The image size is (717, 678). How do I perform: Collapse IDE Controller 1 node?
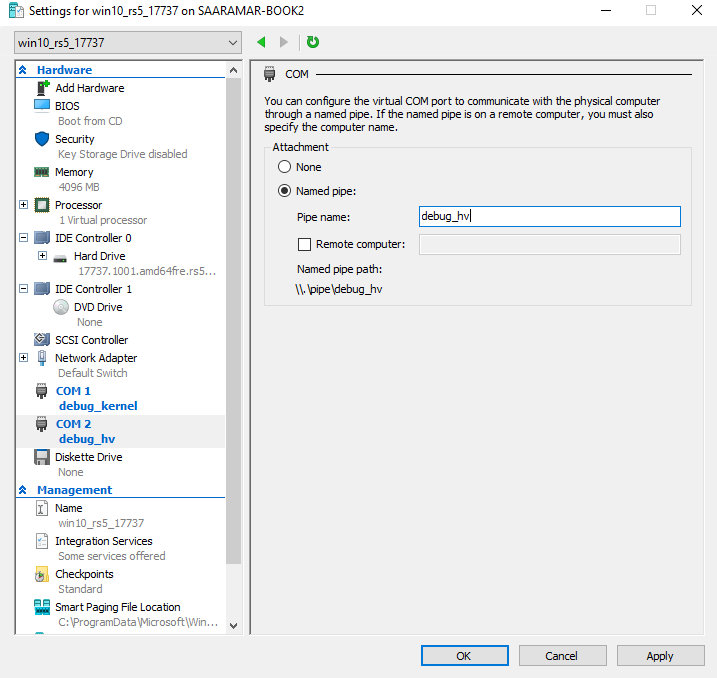coord(24,288)
